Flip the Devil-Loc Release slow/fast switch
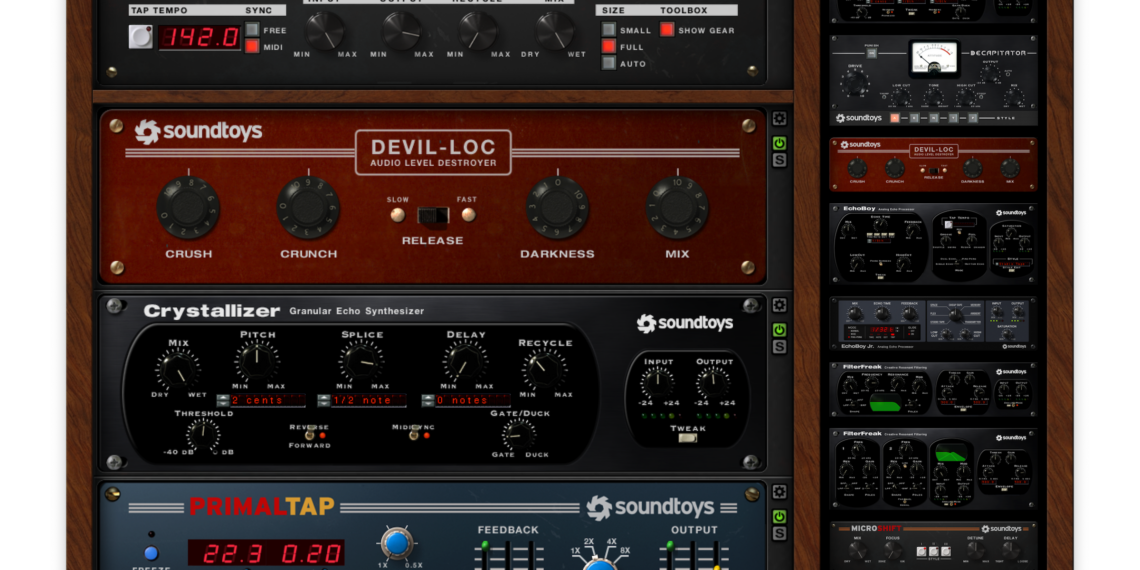 pos(432,215)
